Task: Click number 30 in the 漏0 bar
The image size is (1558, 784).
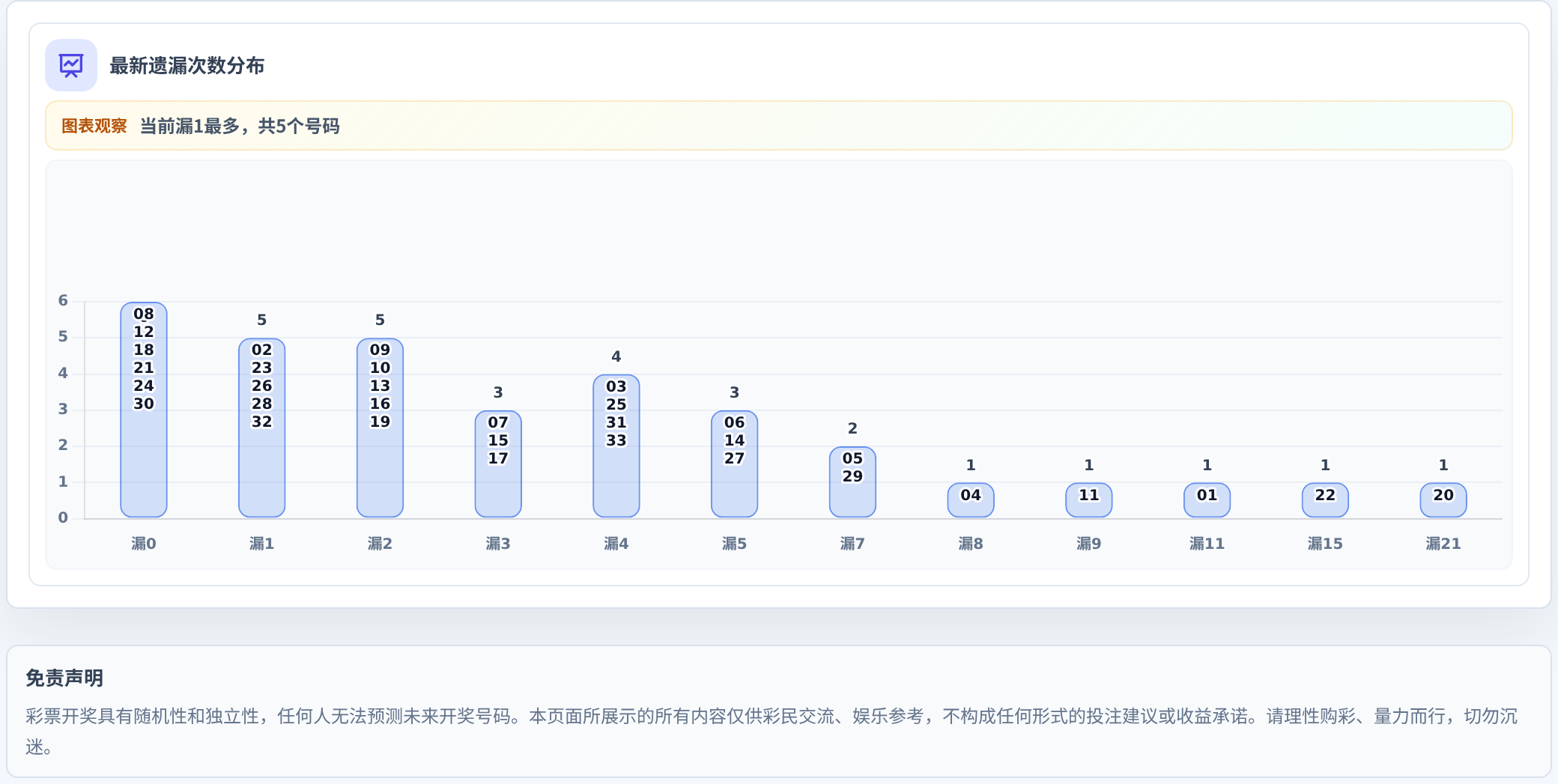Action: [x=144, y=404]
